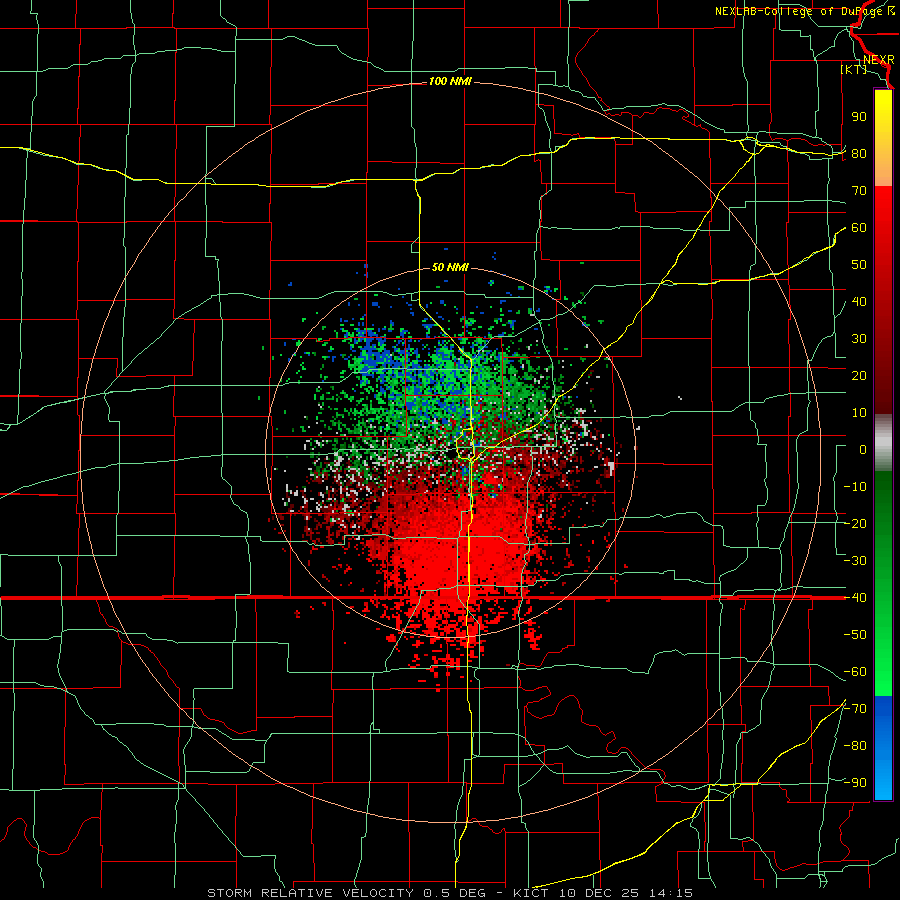Click the "14:15" time stamp
Viewport: 900px width, 900px height.
(x=670, y=893)
